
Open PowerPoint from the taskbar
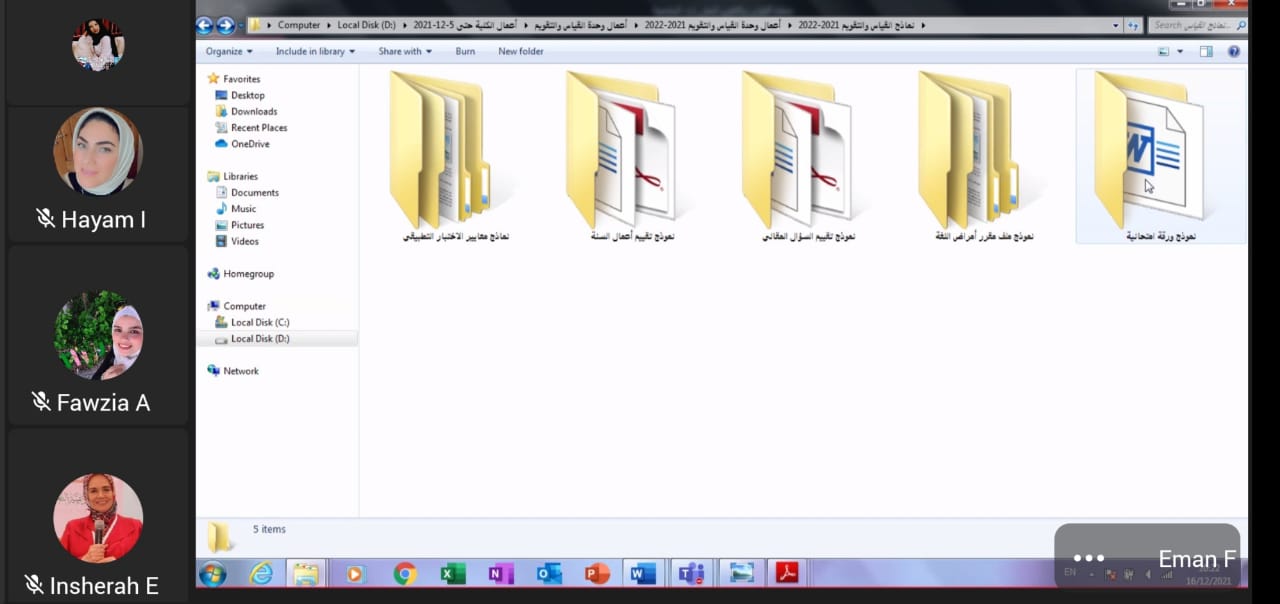(597, 573)
